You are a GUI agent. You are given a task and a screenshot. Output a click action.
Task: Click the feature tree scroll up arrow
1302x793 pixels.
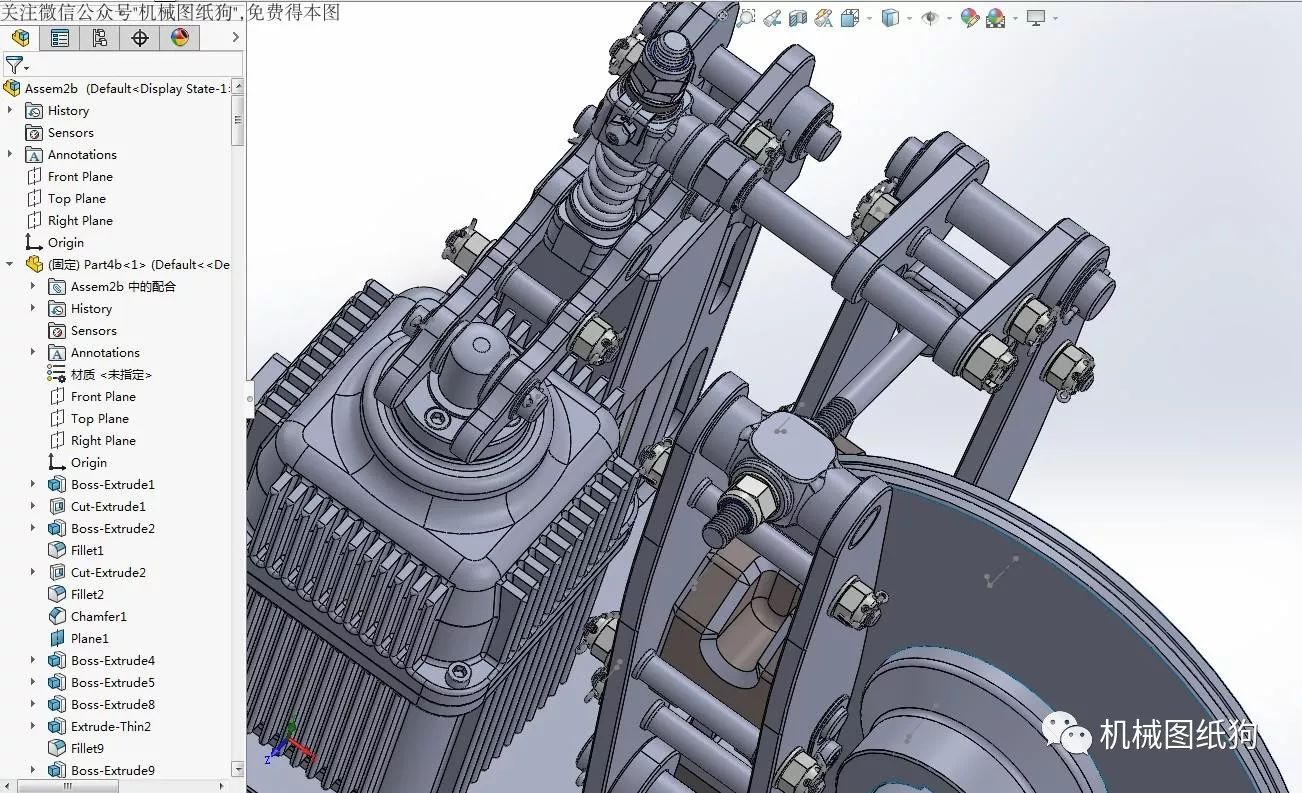pos(238,86)
